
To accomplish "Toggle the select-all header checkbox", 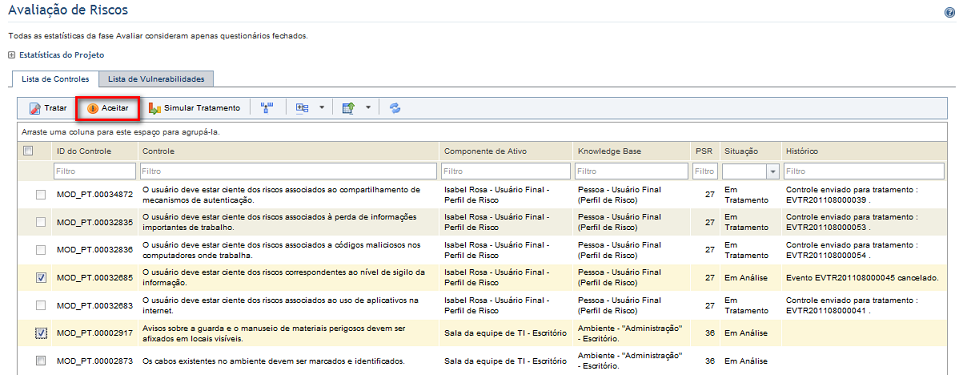I will point(28,150).
